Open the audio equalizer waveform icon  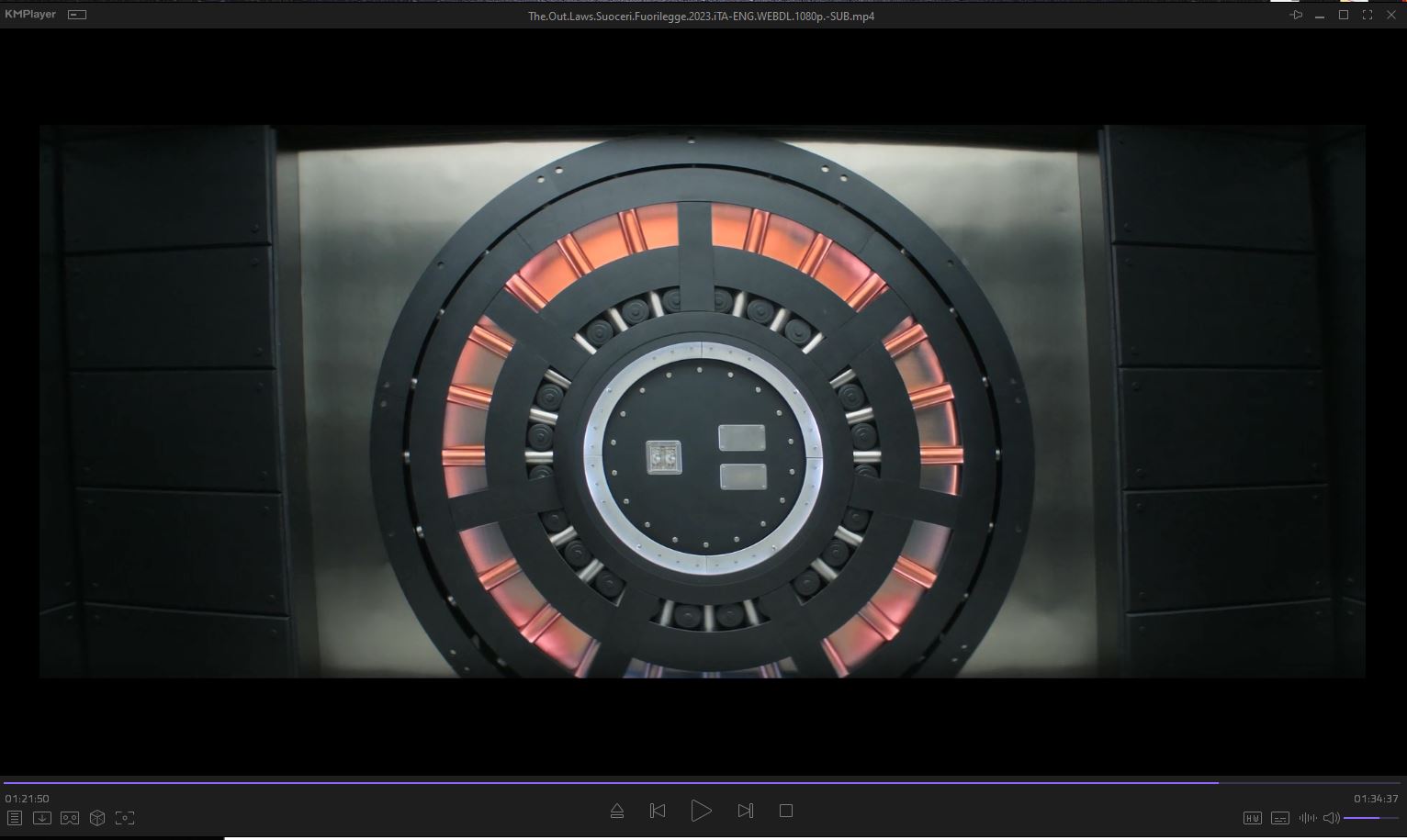pyautogui.click(x=1307, y=818)
